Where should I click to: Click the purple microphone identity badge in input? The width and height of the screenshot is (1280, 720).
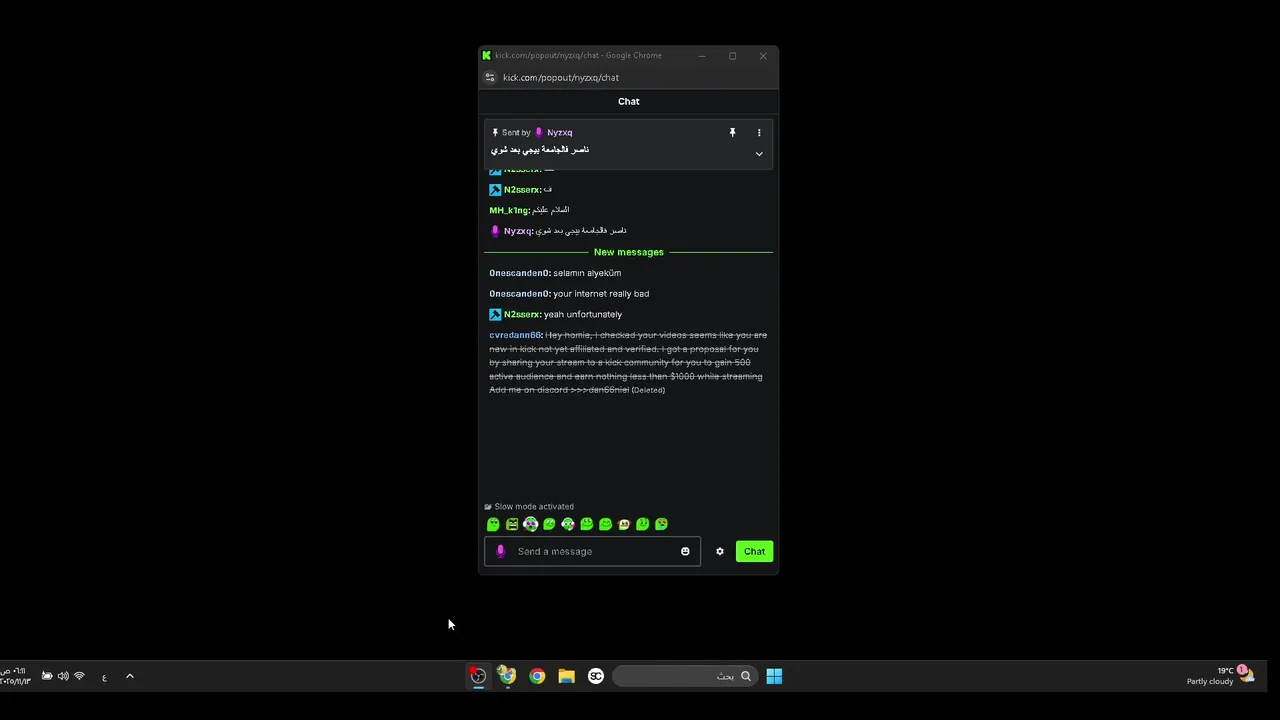501,551
